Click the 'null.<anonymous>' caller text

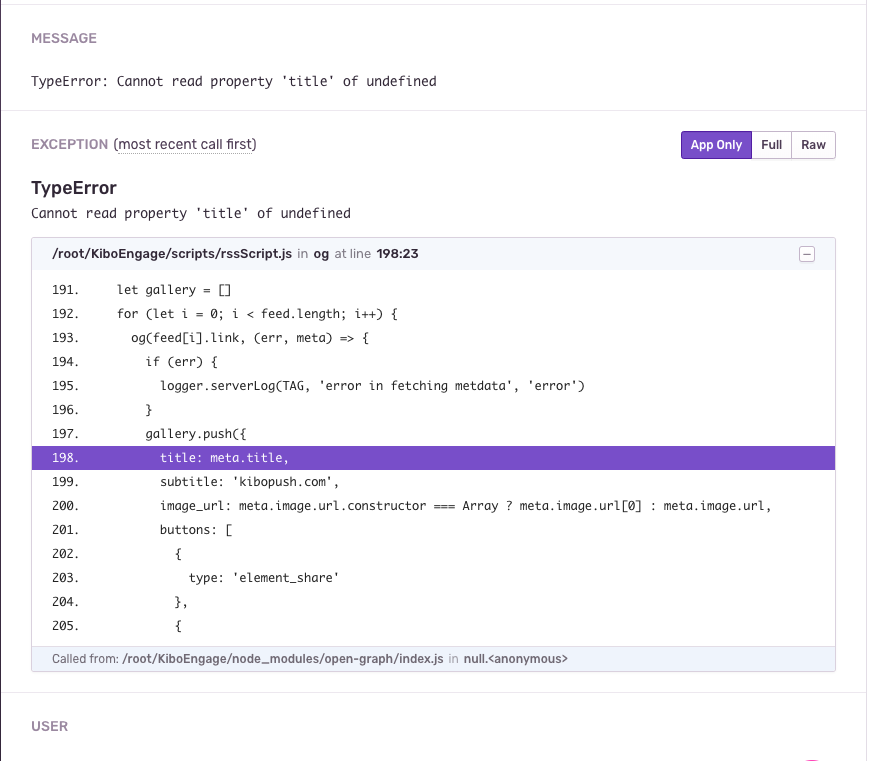516,659
